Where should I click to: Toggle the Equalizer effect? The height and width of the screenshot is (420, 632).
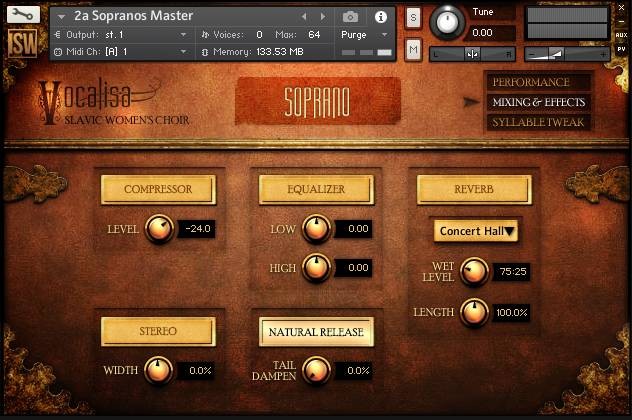(316, 189)
